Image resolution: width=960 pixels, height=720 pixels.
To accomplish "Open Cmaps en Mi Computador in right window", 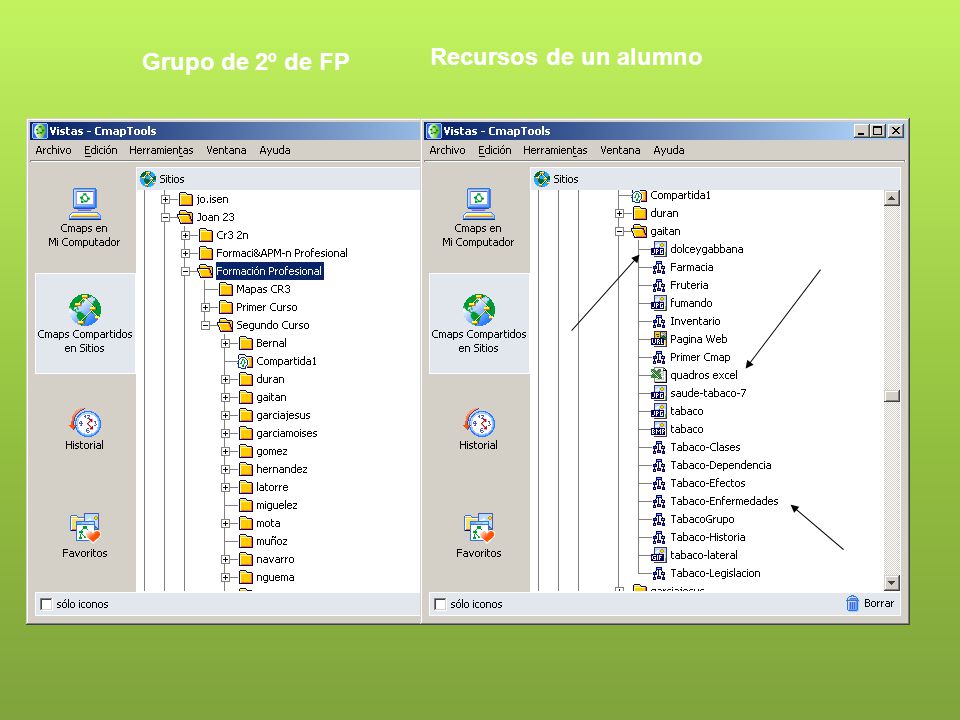I will pyautogui.click(x=478, y=217).
